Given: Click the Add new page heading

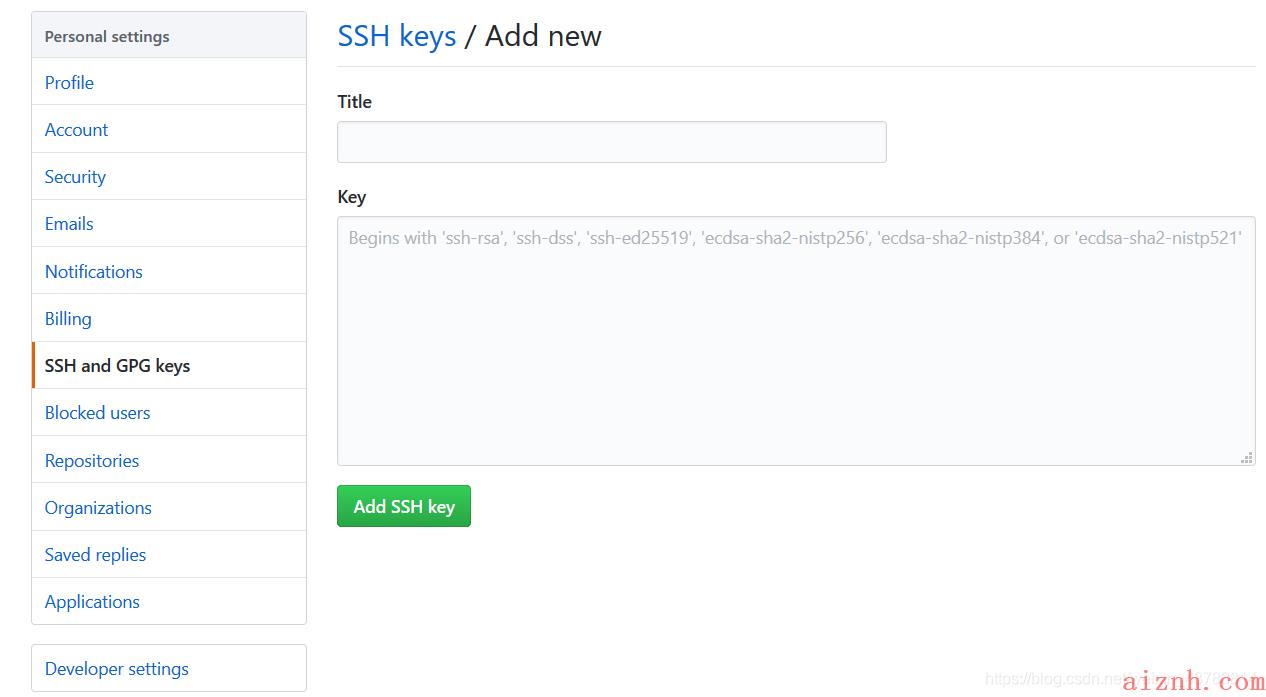Looking at the screenshot, I should 543,36.
